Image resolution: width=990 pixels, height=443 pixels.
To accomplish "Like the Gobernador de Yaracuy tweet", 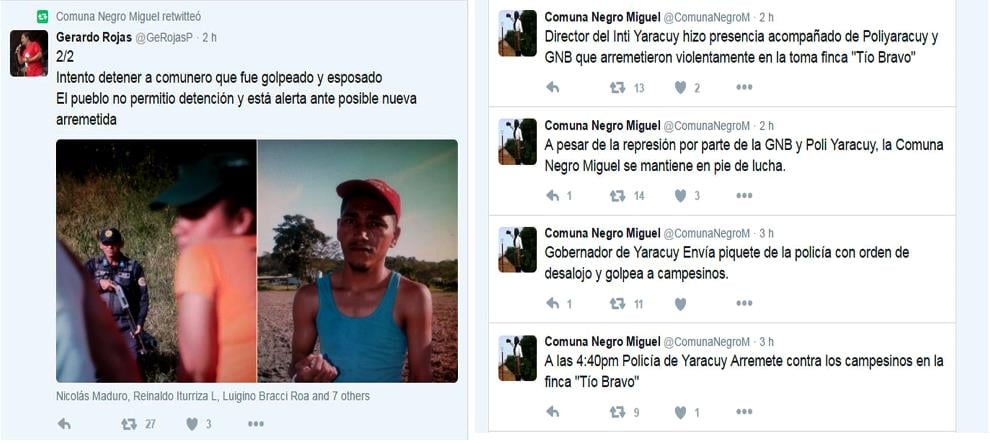I will click(680, 304).
